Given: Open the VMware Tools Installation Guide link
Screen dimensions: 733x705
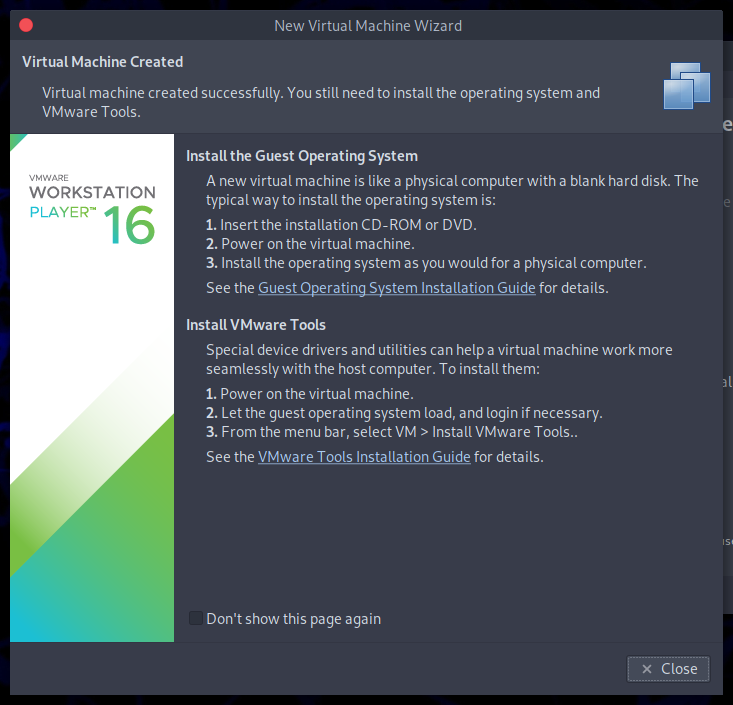Looking at the screenshot, I should pyautogui.click(x=364, y=457).
